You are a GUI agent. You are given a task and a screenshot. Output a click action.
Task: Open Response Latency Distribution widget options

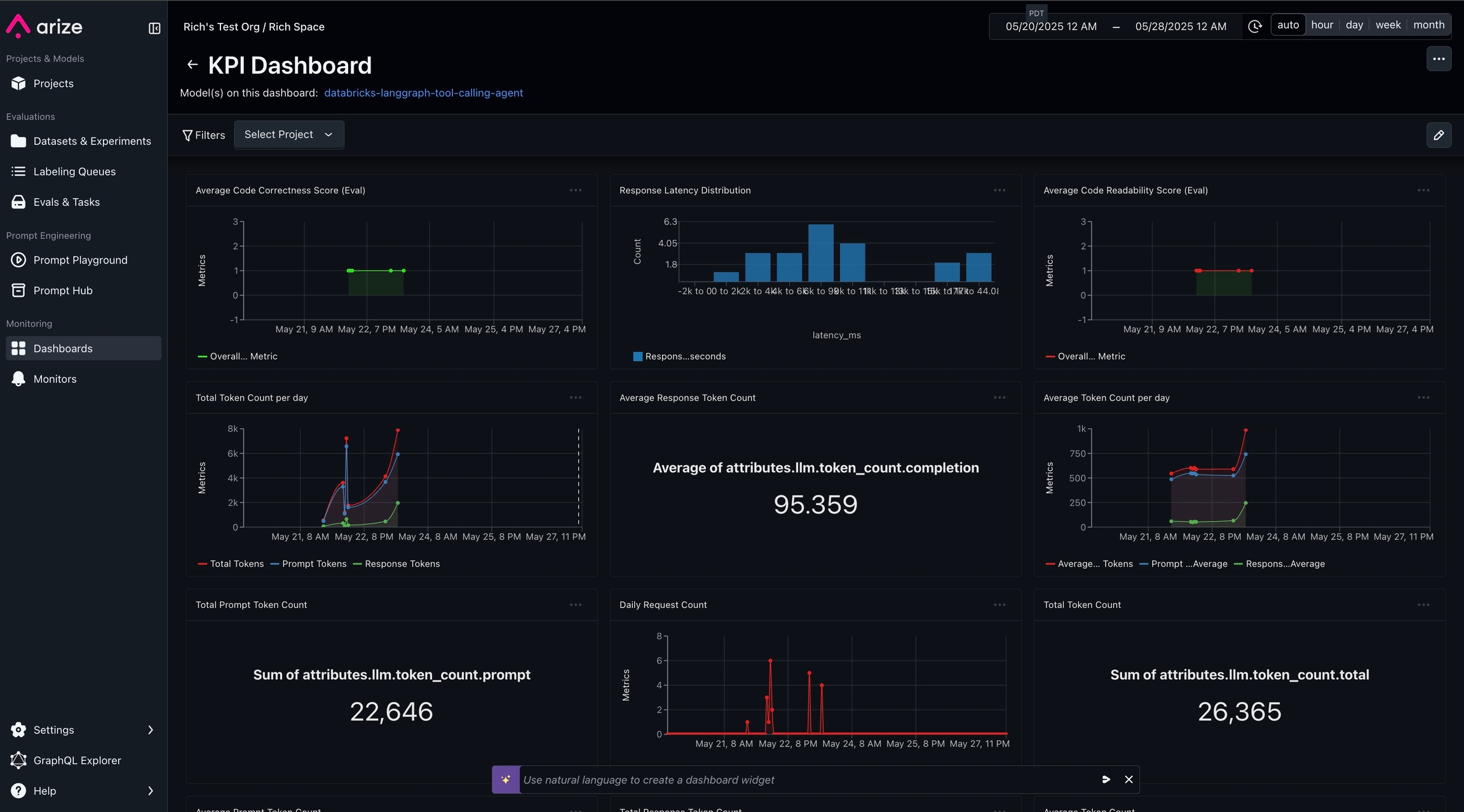(x=999, y=190)
